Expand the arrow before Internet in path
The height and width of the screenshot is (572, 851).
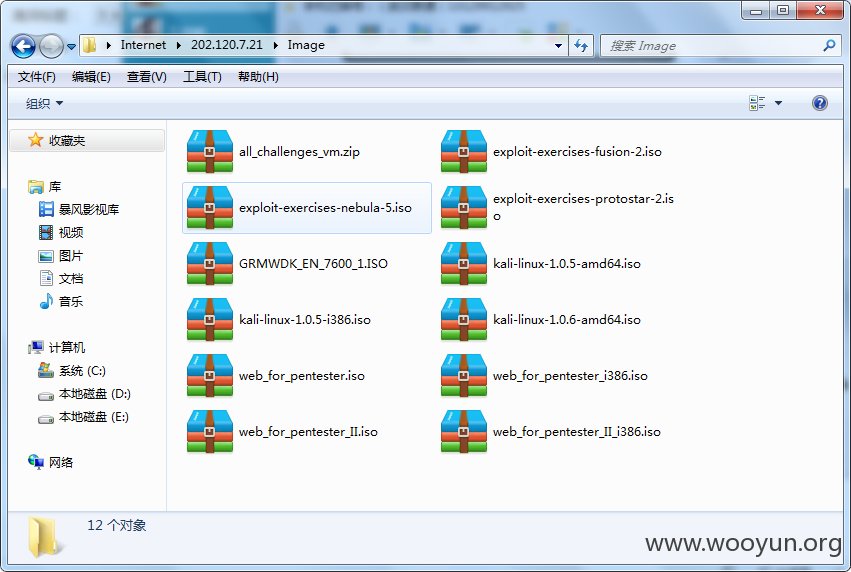click(109, 46)
